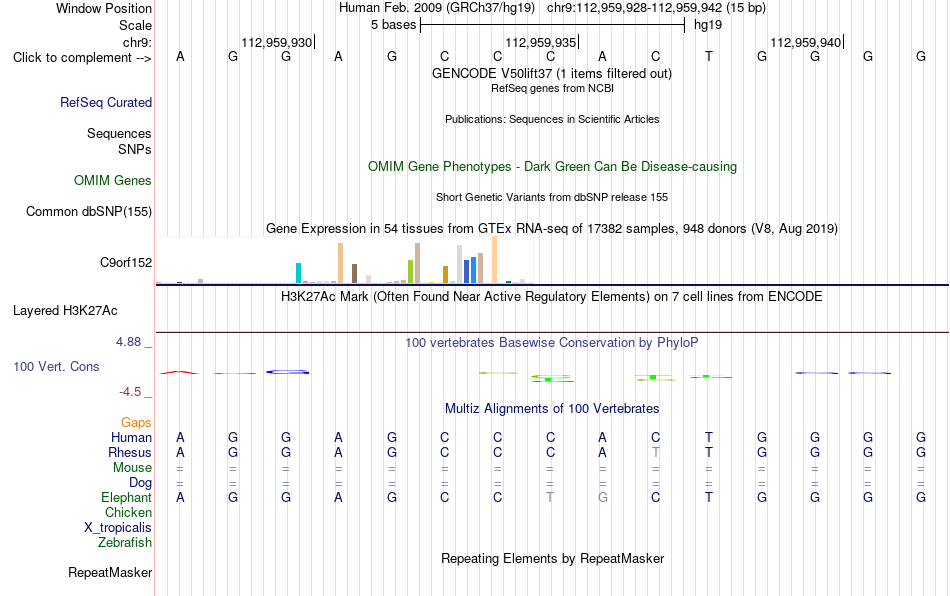
Task: Click the 112,959,940 coordinate marker
Action: coord(806,42)
